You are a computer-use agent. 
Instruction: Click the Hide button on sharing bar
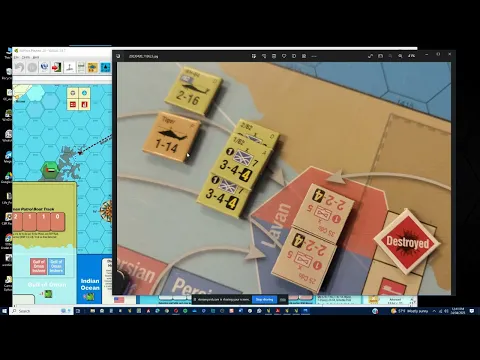click(283, 299)
